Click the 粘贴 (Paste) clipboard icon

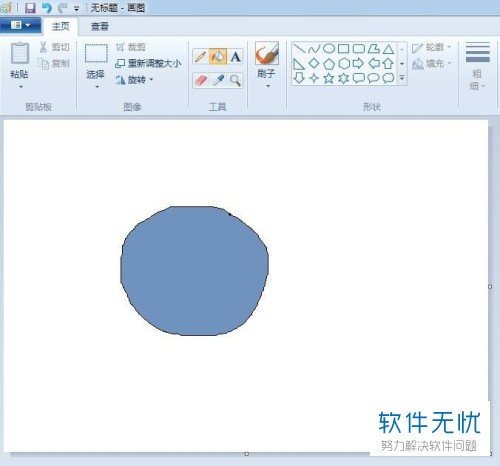coord(20,53)
